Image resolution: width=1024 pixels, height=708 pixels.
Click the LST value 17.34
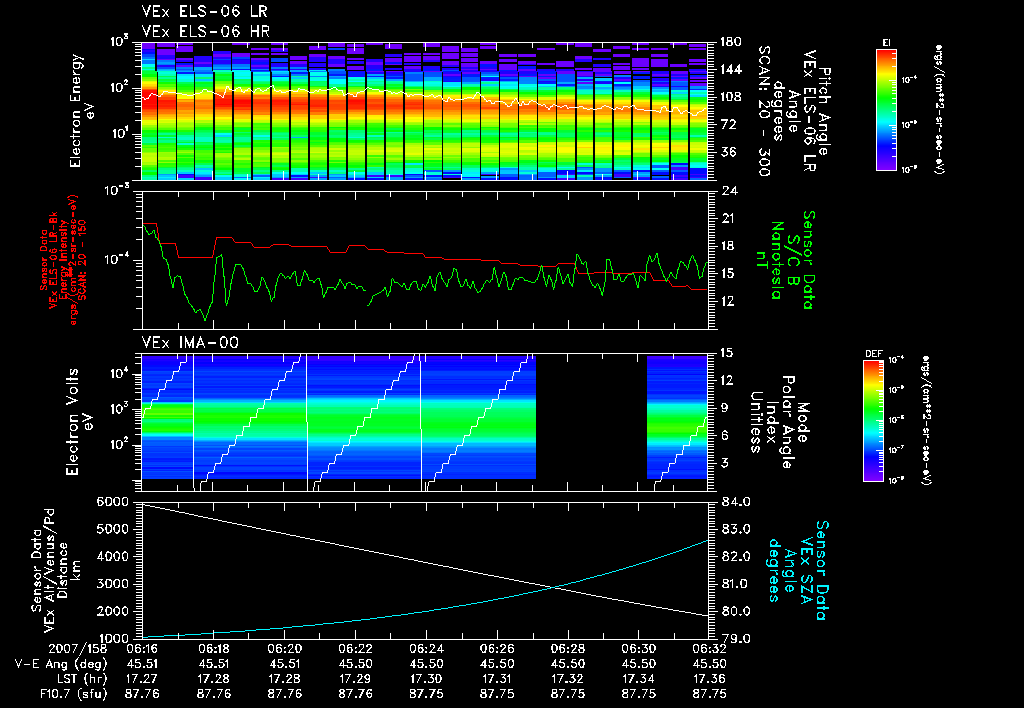[639, 679]
